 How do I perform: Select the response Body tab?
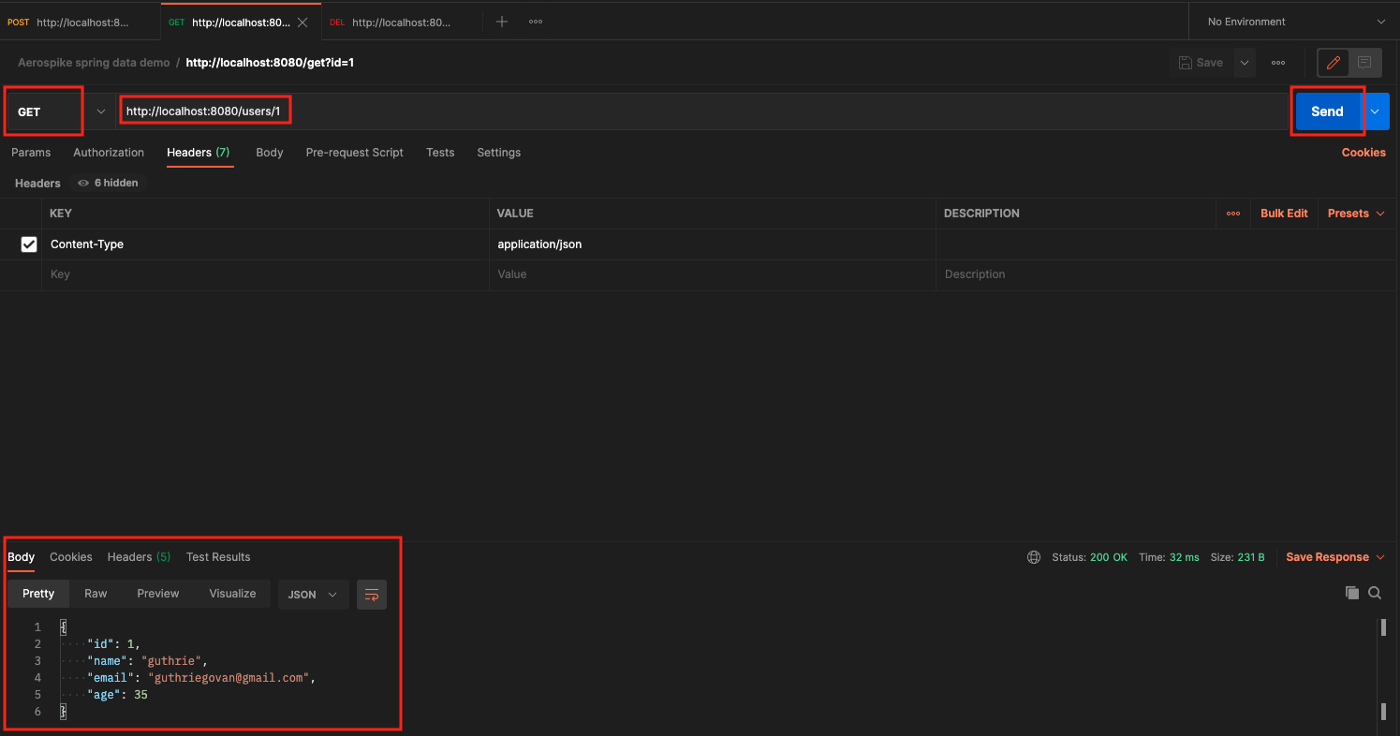21,557
